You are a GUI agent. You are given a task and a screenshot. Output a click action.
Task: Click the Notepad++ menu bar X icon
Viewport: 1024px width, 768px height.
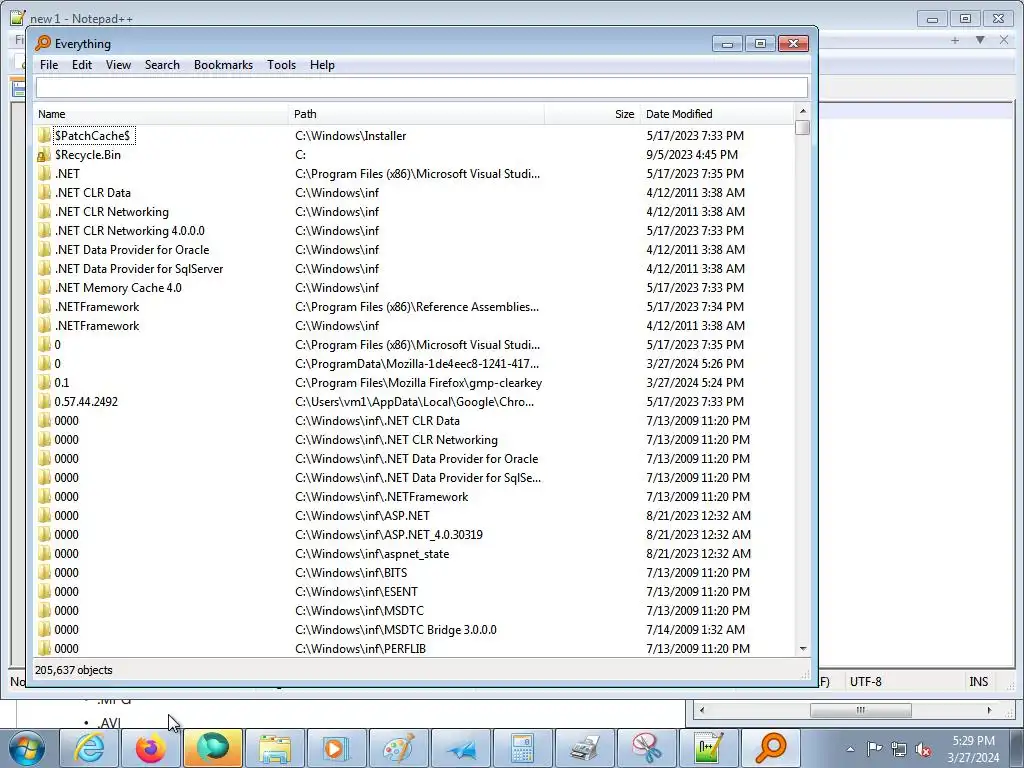point(1004,40)
